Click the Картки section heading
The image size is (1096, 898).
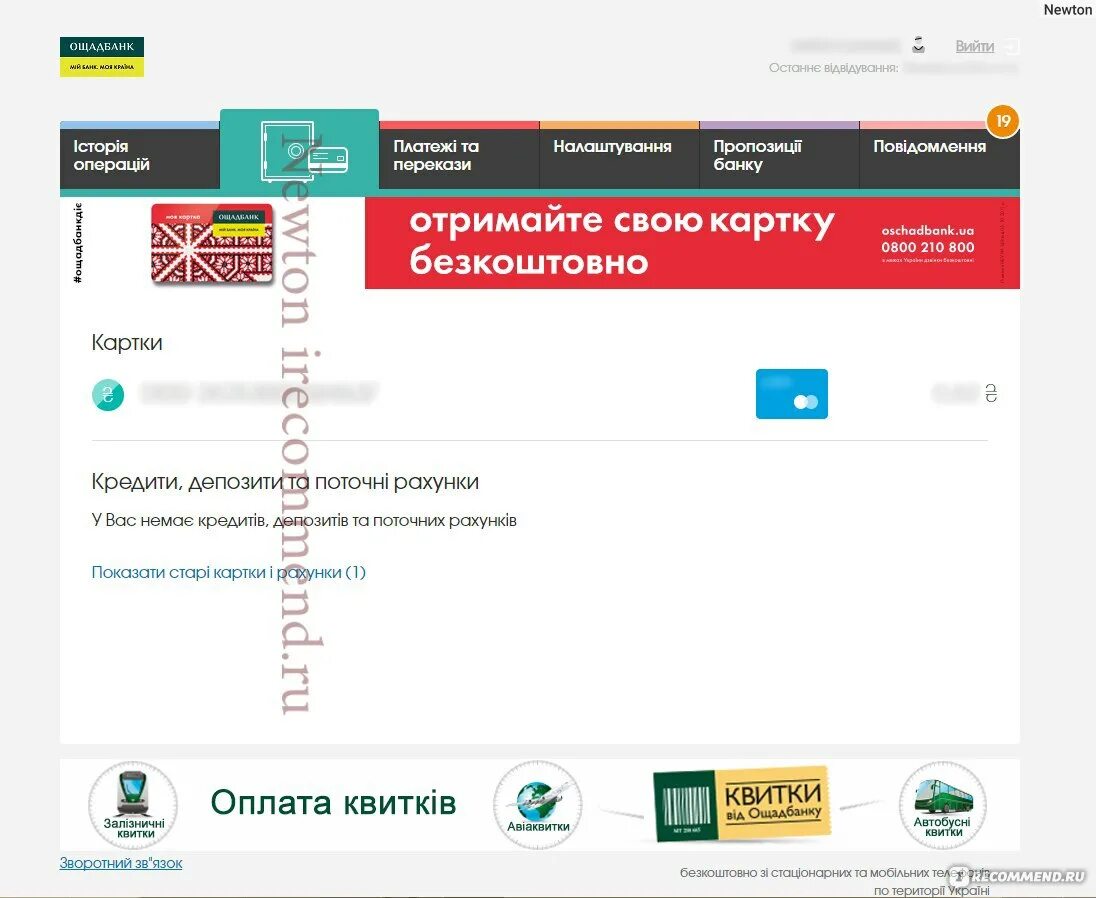click(x=127, y=342)
